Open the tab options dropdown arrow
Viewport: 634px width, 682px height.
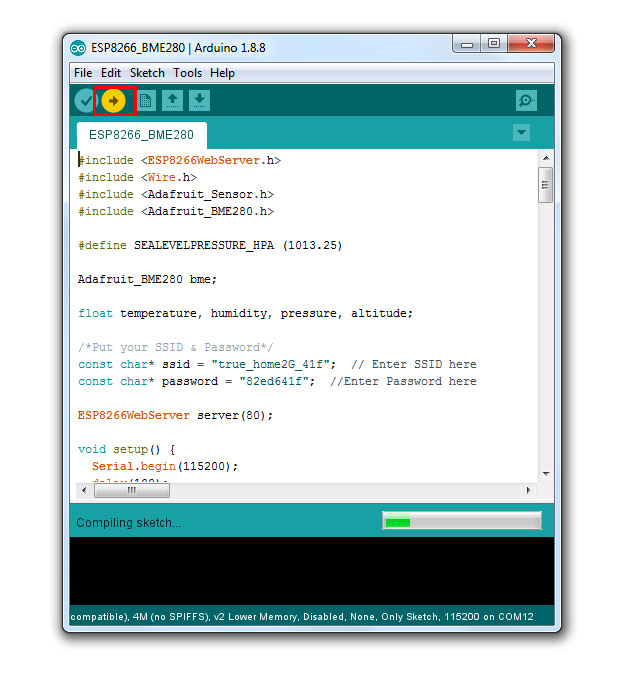coord(521,132)
